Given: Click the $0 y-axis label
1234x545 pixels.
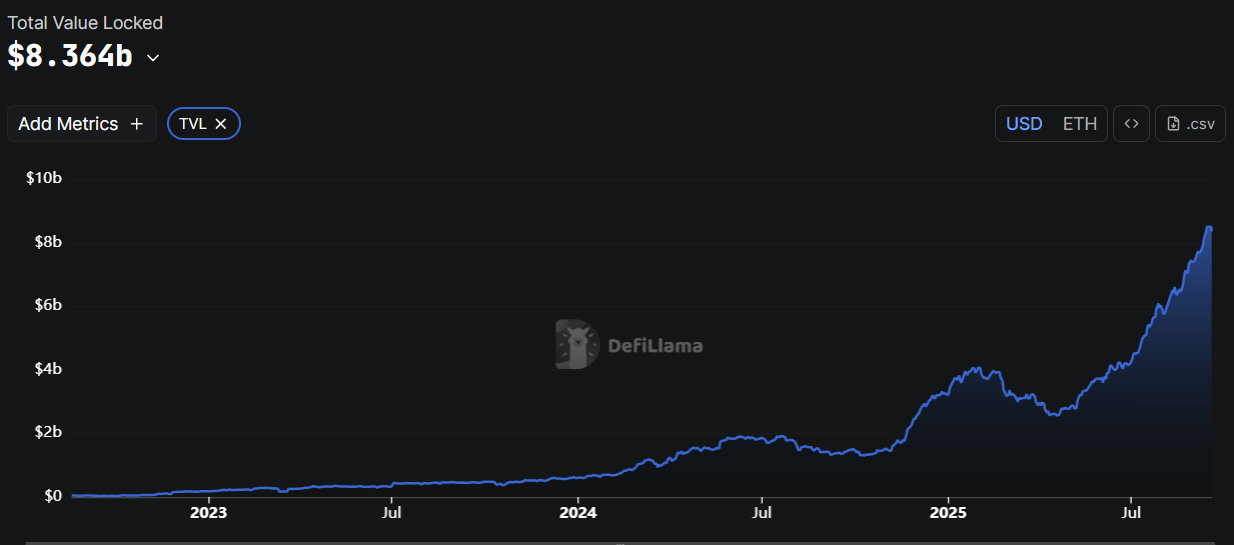Looking at the screenshot, I should [52, 496].
